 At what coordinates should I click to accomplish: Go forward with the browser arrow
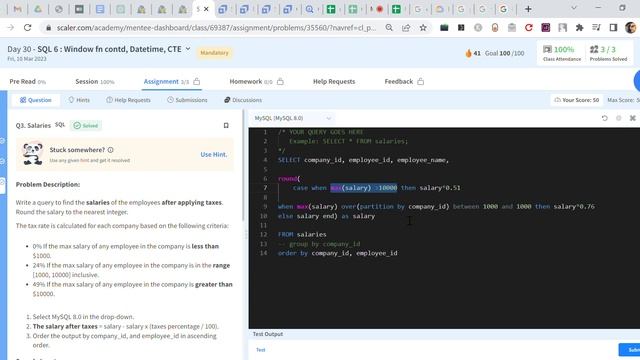click(11, 28)
